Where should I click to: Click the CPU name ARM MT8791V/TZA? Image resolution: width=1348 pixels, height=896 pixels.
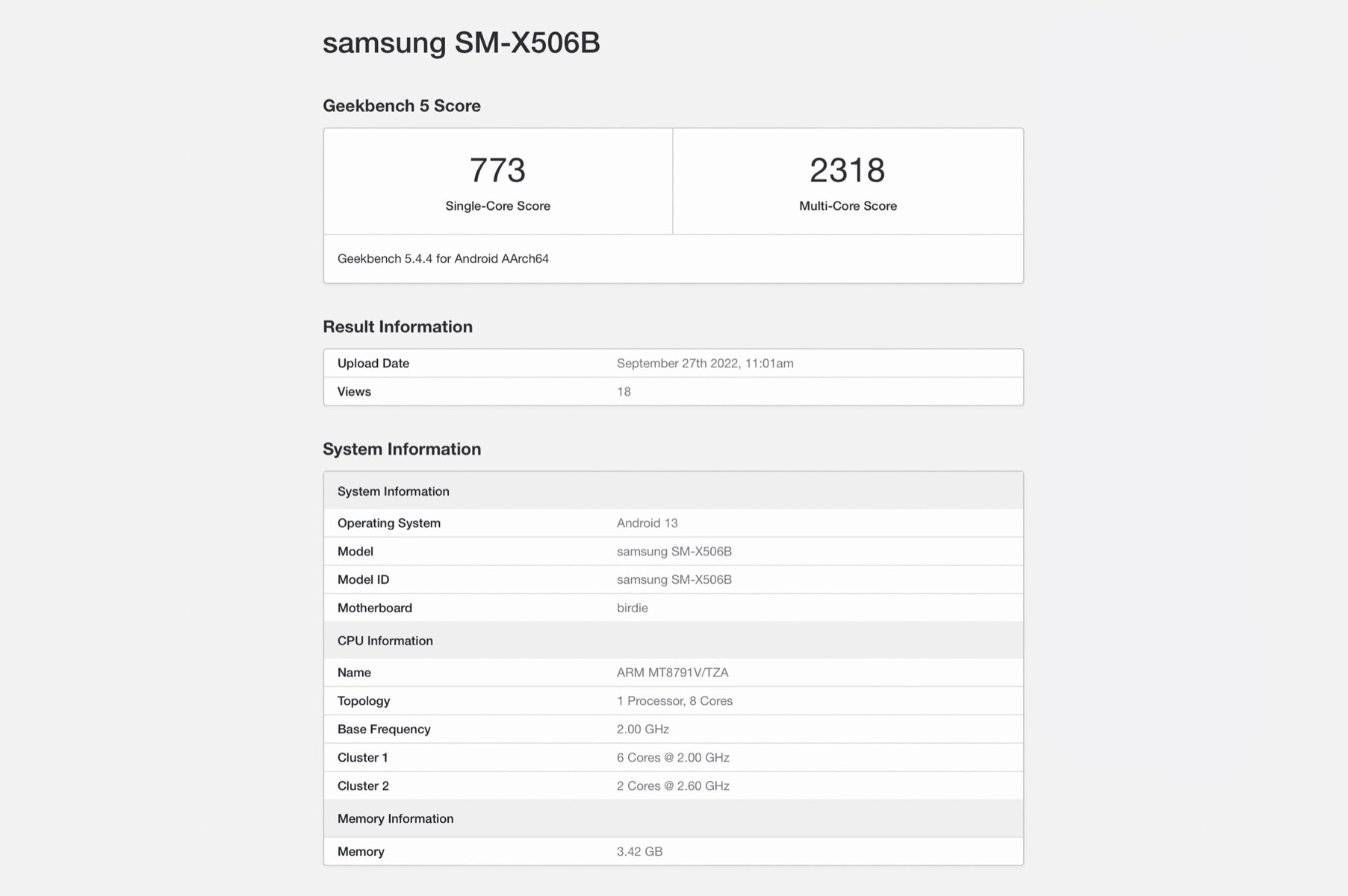(672, 673)
